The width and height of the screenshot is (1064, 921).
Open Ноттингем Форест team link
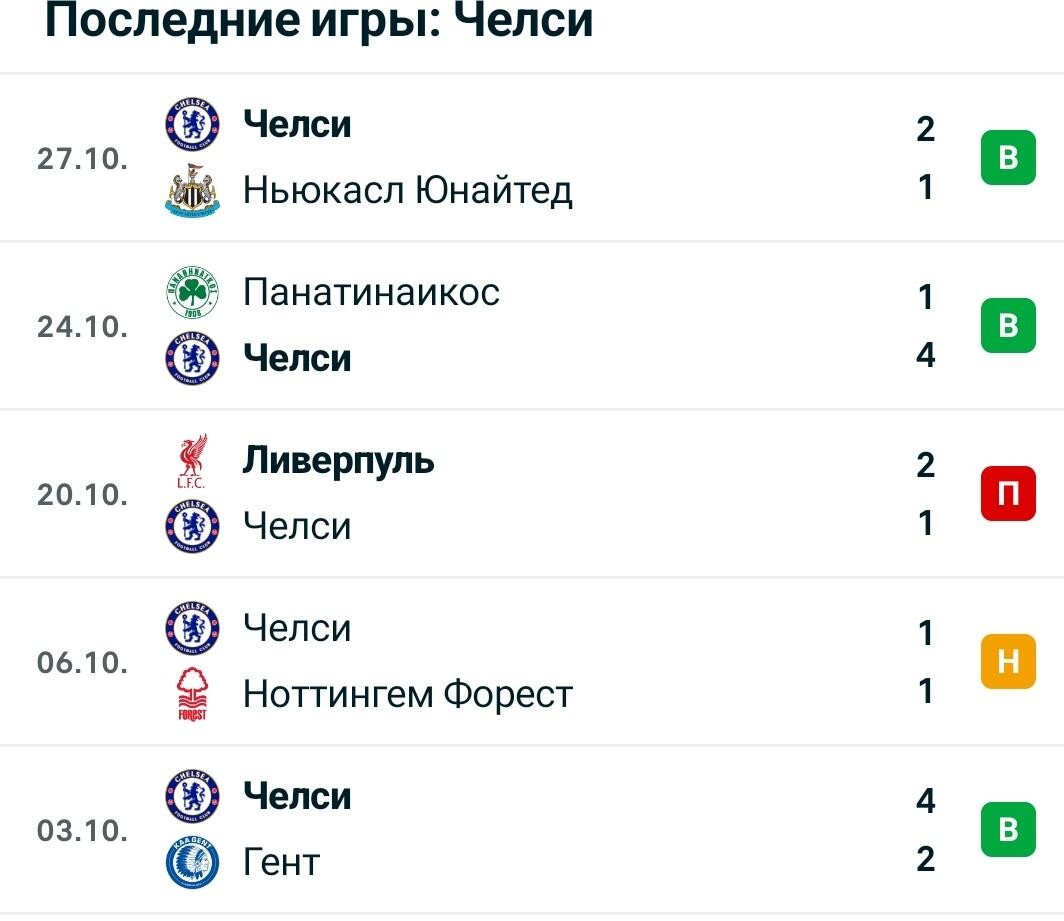click(x=408, y=694)
